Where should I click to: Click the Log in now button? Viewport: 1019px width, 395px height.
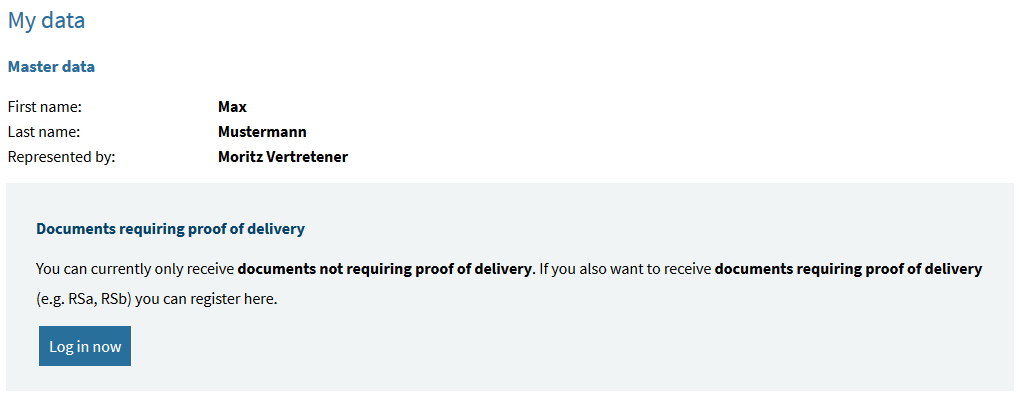[85, 346]
